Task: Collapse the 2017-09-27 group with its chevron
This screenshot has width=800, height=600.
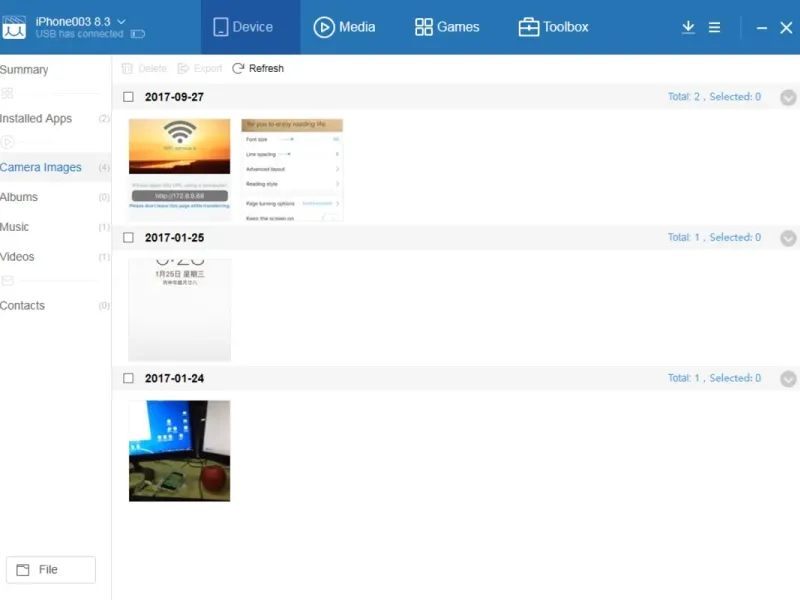Action: point(788,97)
